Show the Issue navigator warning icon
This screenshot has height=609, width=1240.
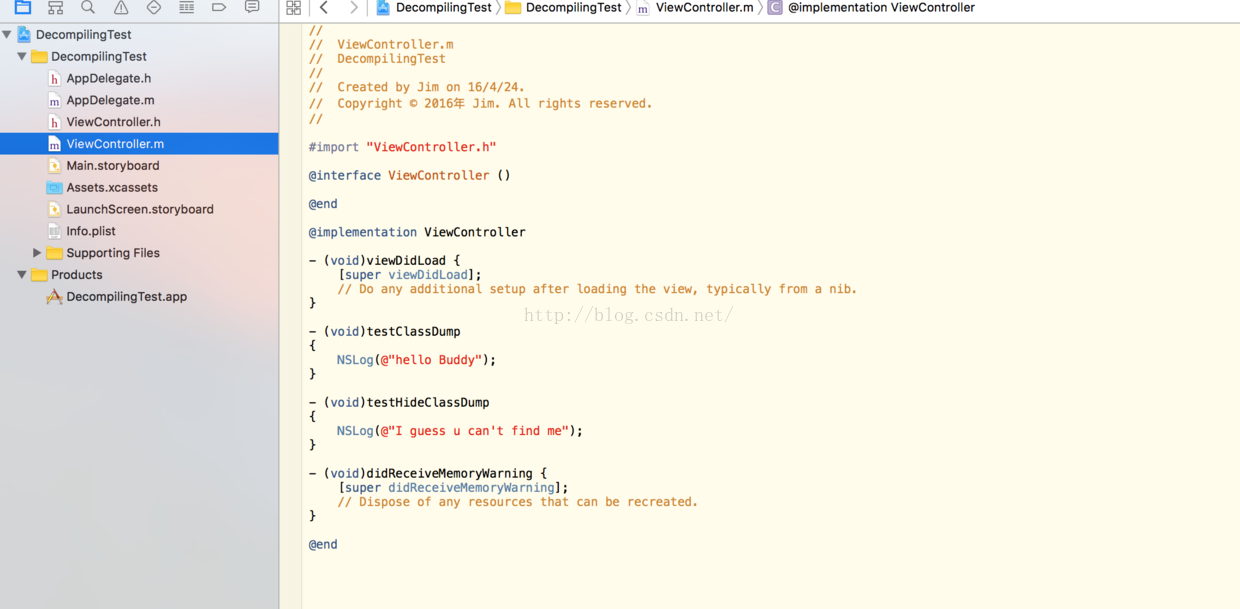click(121, 7)
